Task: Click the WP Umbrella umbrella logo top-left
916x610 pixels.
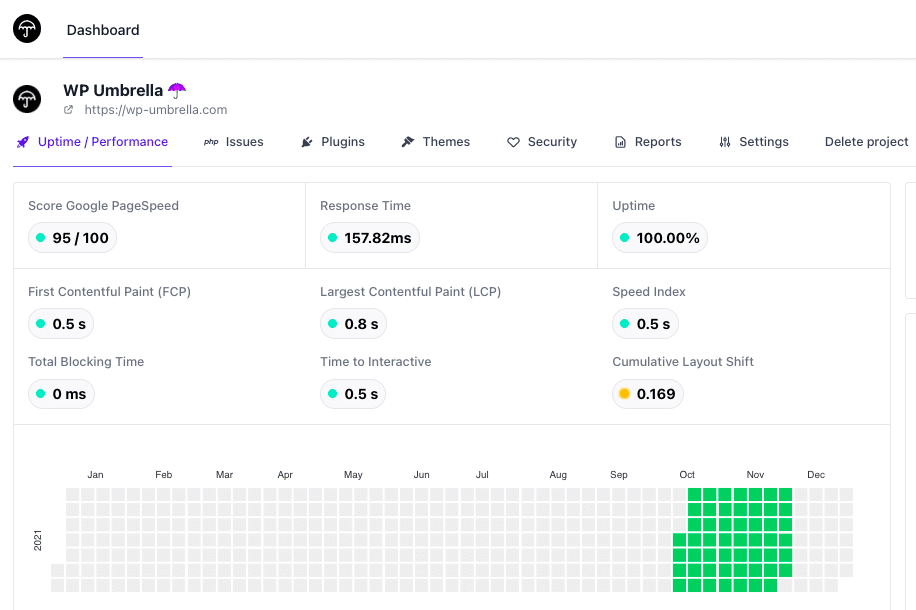Action: (26, 27)
